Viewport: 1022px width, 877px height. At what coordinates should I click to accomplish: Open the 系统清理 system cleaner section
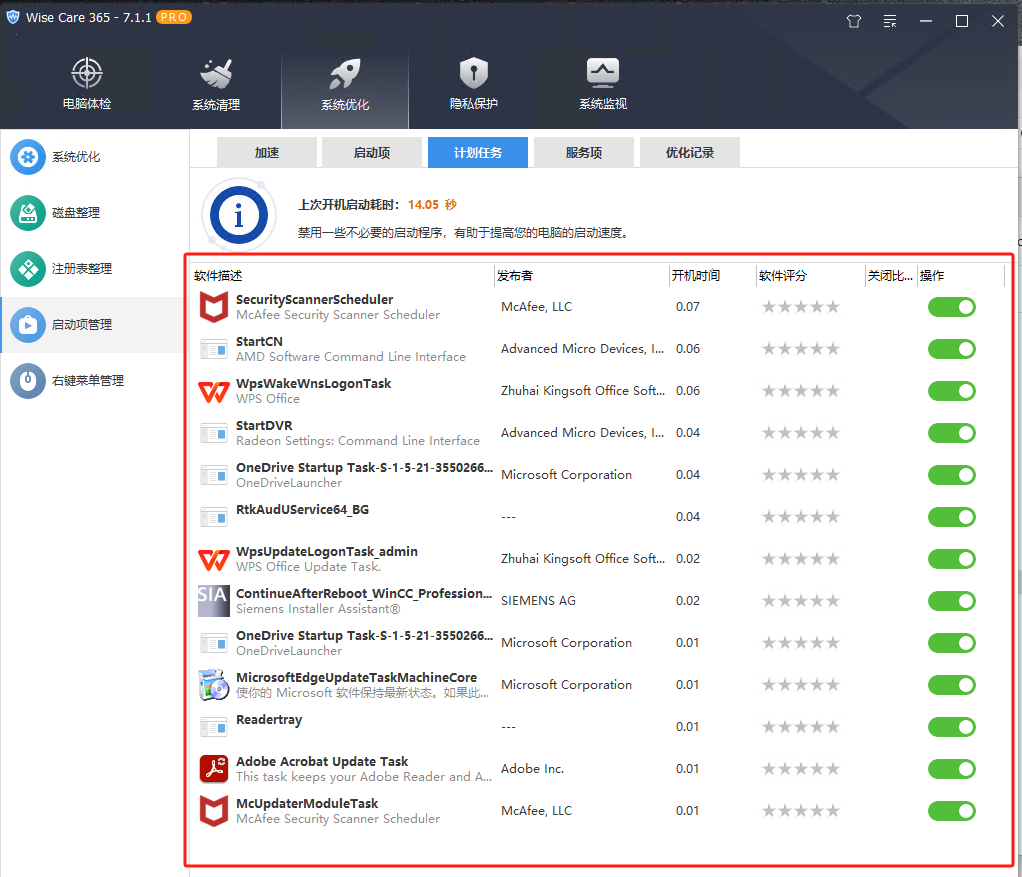click(x=216, y=85)
